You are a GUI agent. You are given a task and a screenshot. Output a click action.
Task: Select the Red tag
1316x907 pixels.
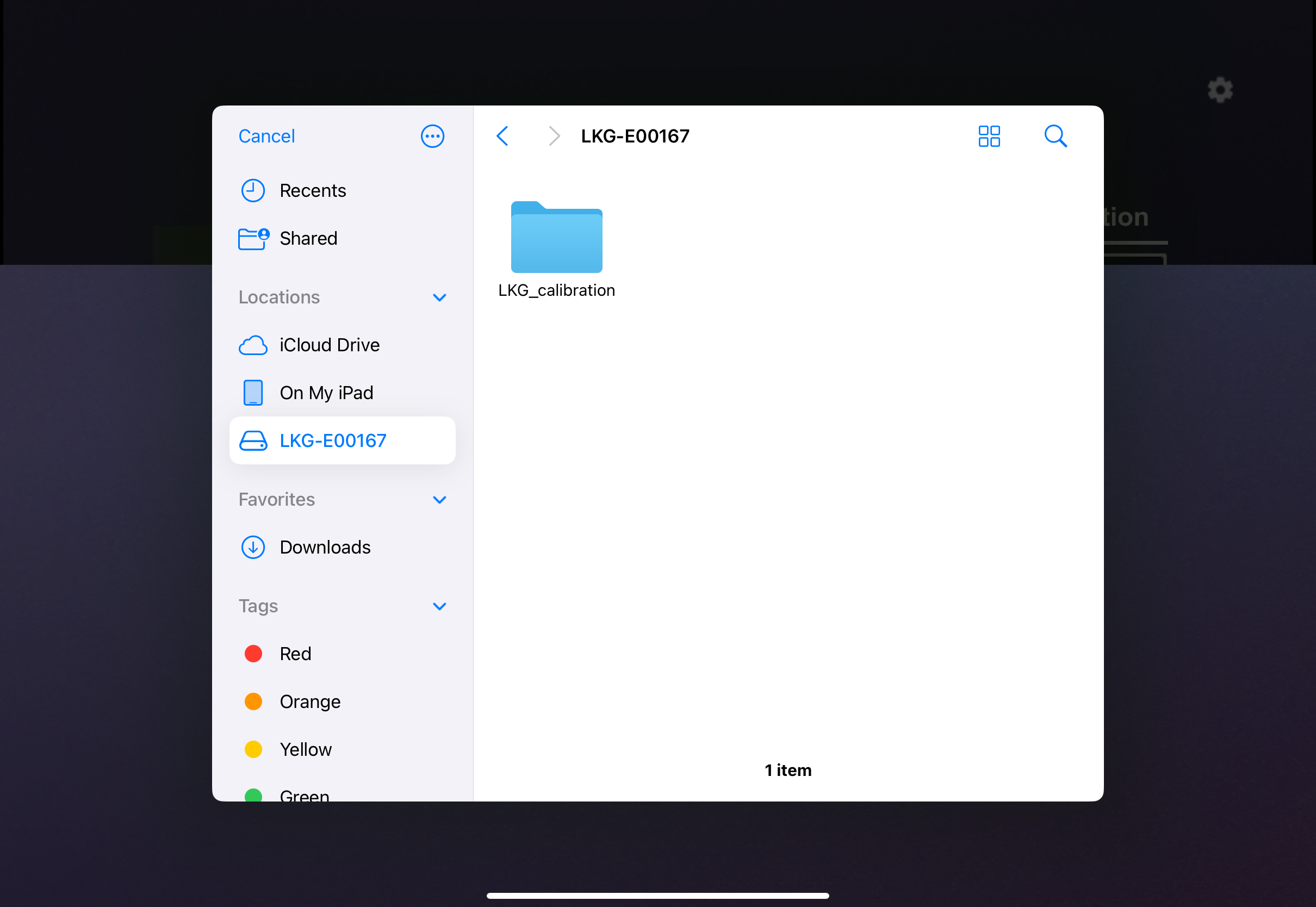[x=295, y=654]
